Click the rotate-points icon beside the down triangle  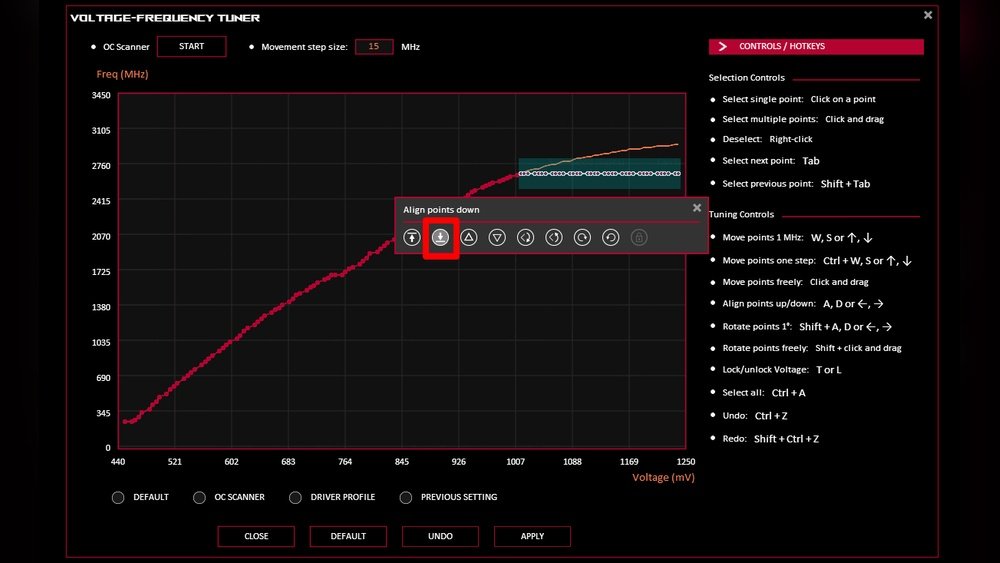coord(525,237)
